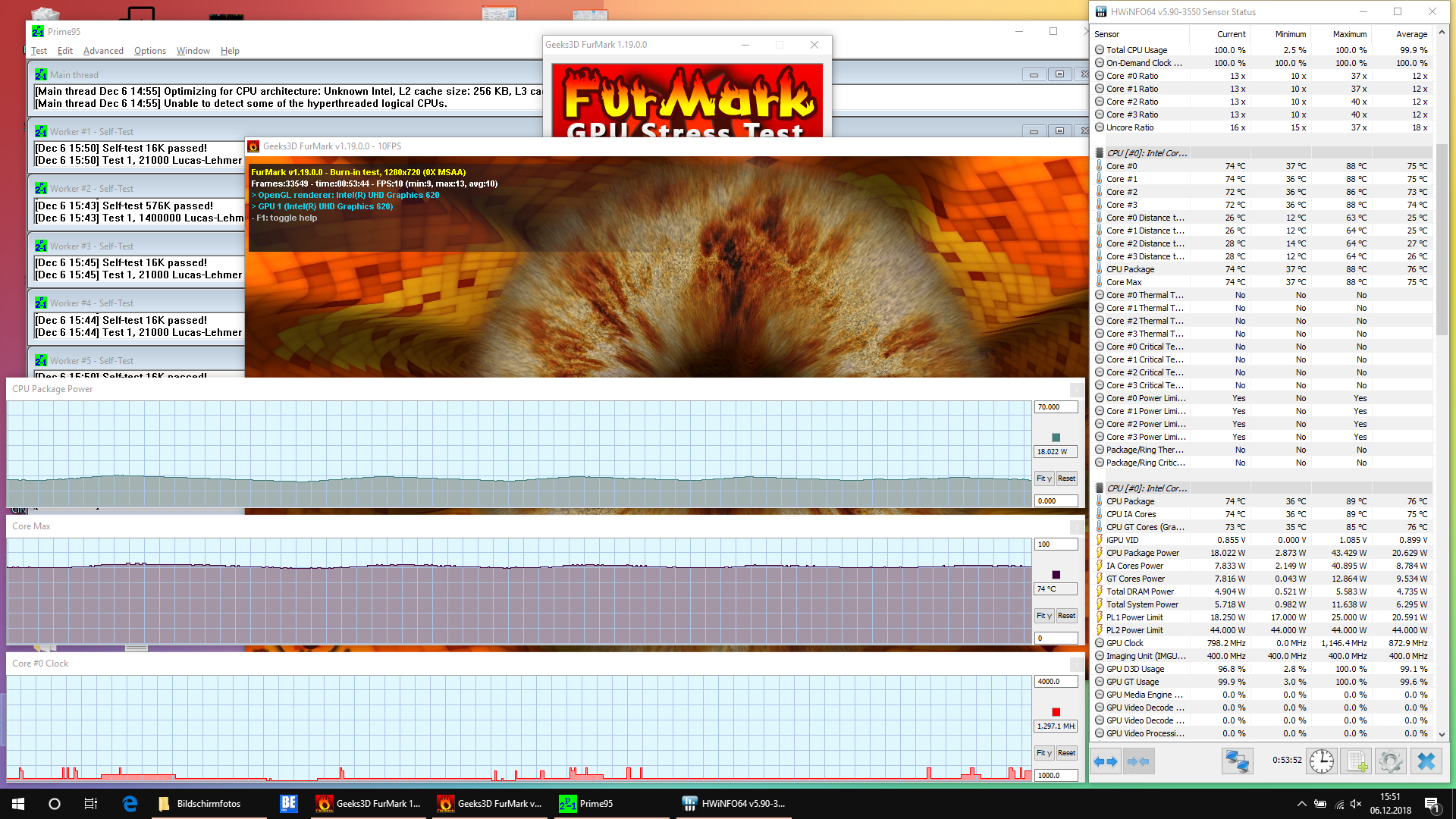The height and width of the screenshot is (819, 1456).
Task: Show hidden tray icons chevron
Action: click(1301, 804)
